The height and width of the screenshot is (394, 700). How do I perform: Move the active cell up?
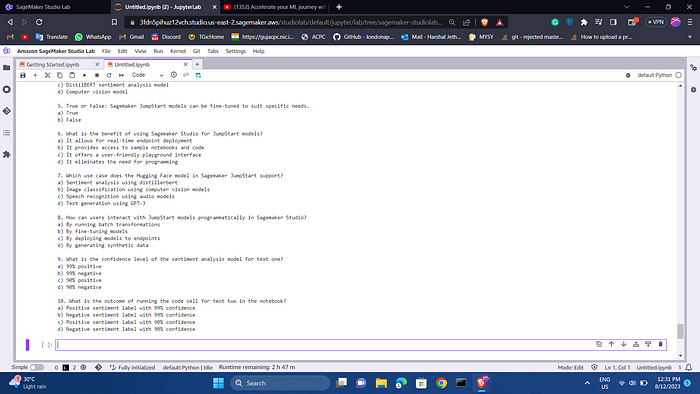point(612,344)
